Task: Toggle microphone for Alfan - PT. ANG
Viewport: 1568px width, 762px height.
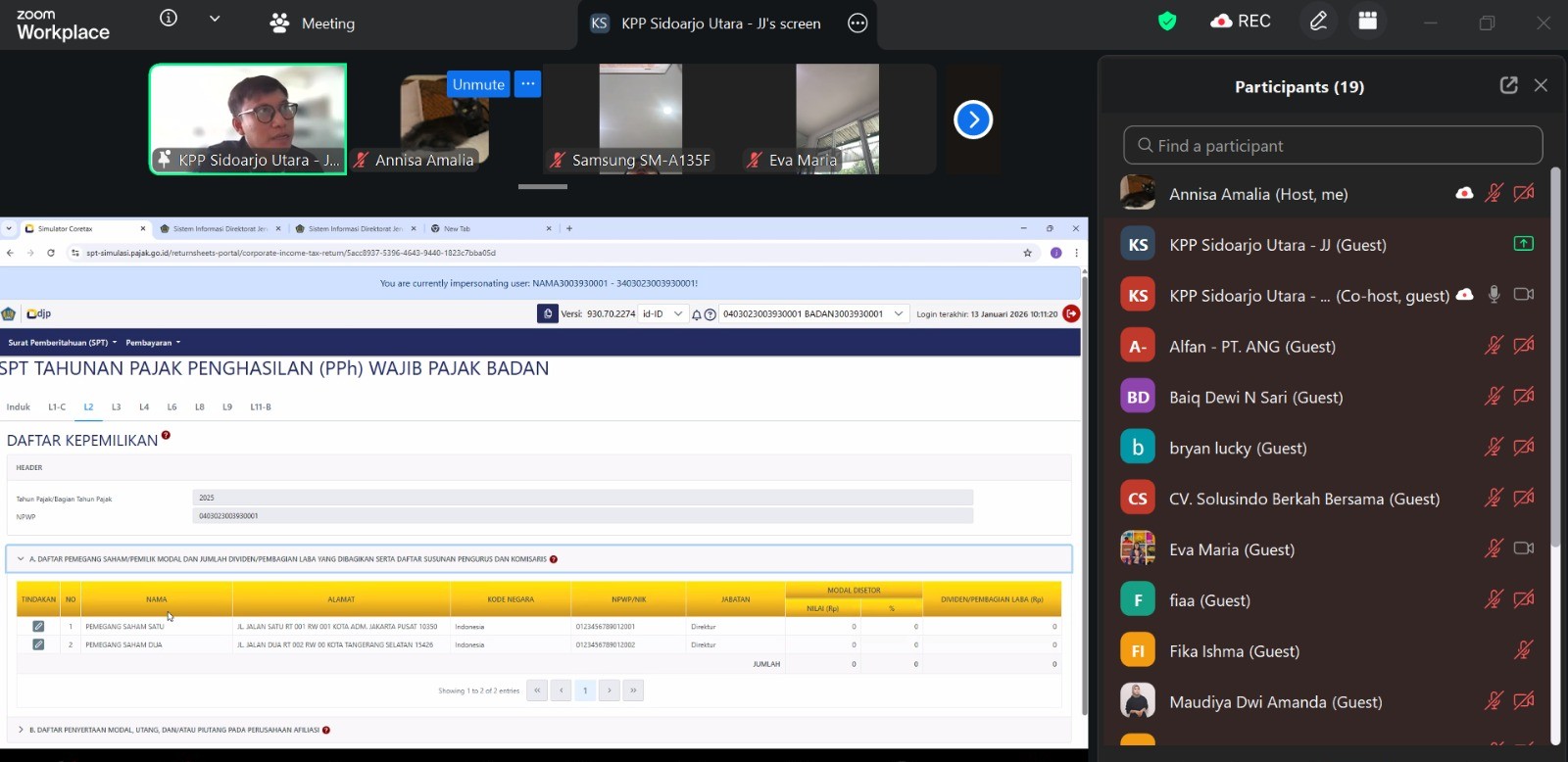Action: click(1493, 346)
